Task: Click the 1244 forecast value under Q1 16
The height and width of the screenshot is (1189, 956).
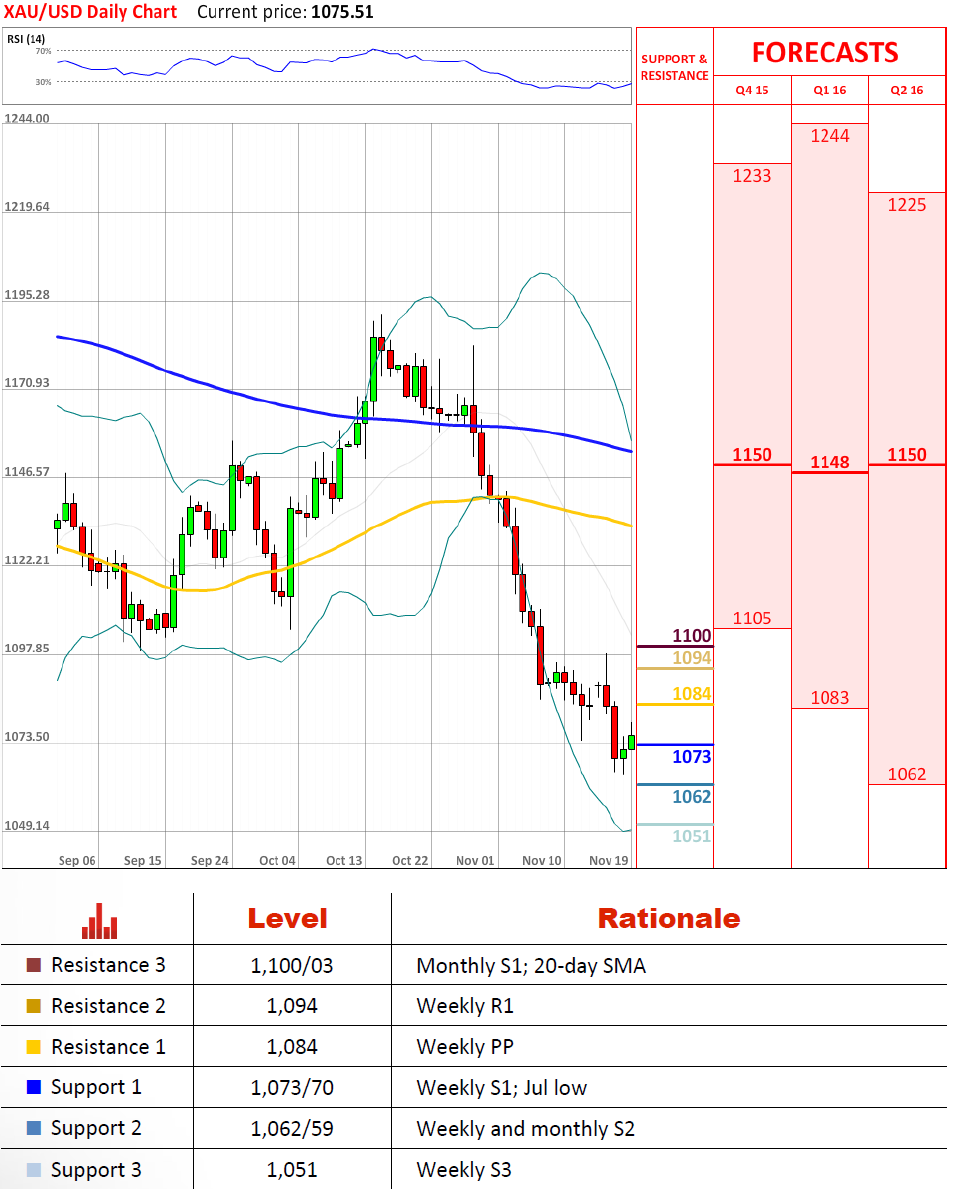Action: [x=829, y=136]
